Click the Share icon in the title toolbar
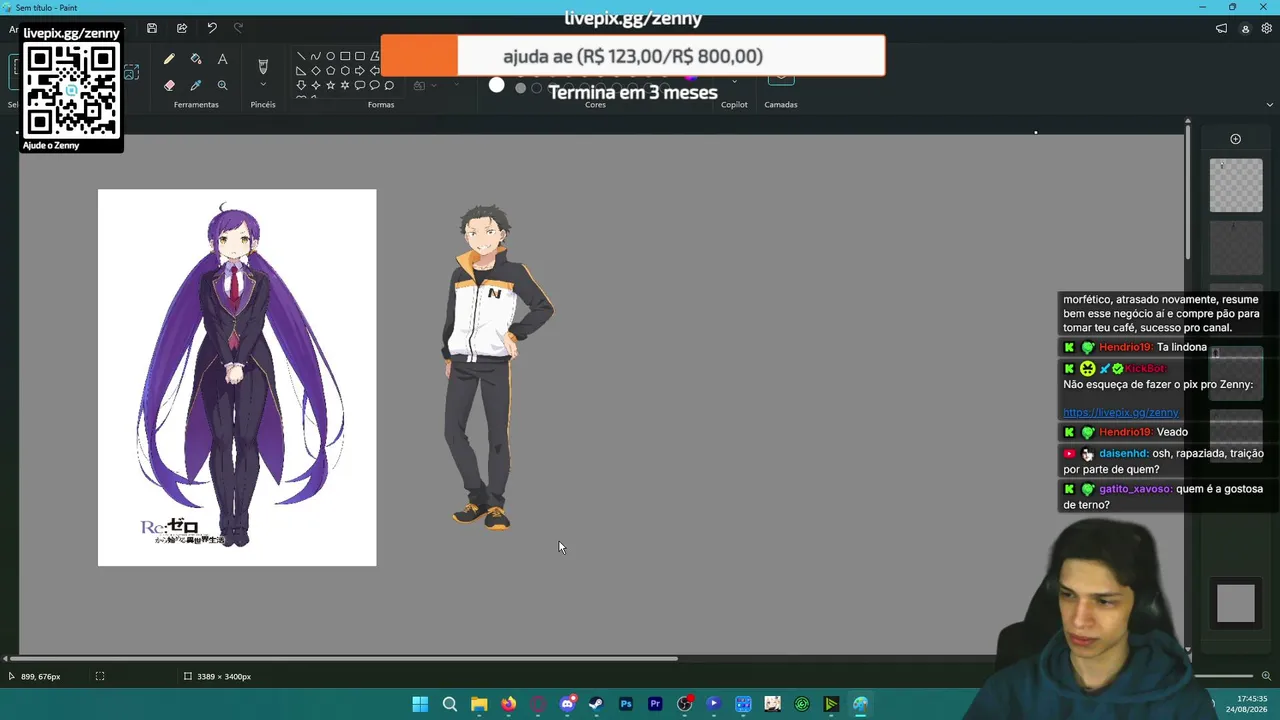 point(182,28)
